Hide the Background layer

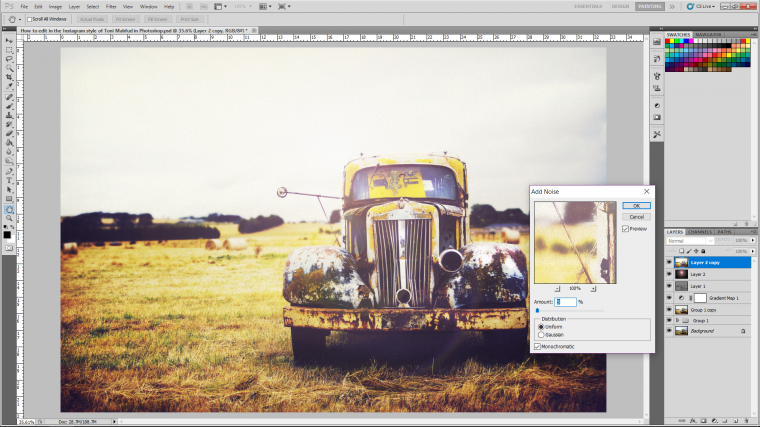669,331
